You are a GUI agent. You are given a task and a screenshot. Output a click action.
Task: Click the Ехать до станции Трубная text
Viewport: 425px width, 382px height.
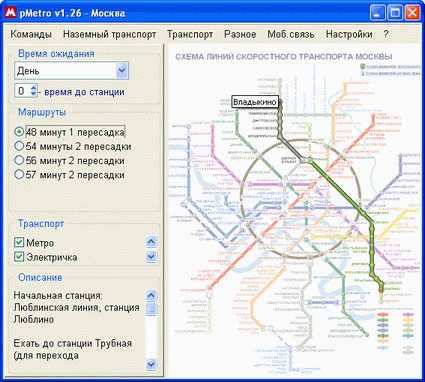pos(72,343)
